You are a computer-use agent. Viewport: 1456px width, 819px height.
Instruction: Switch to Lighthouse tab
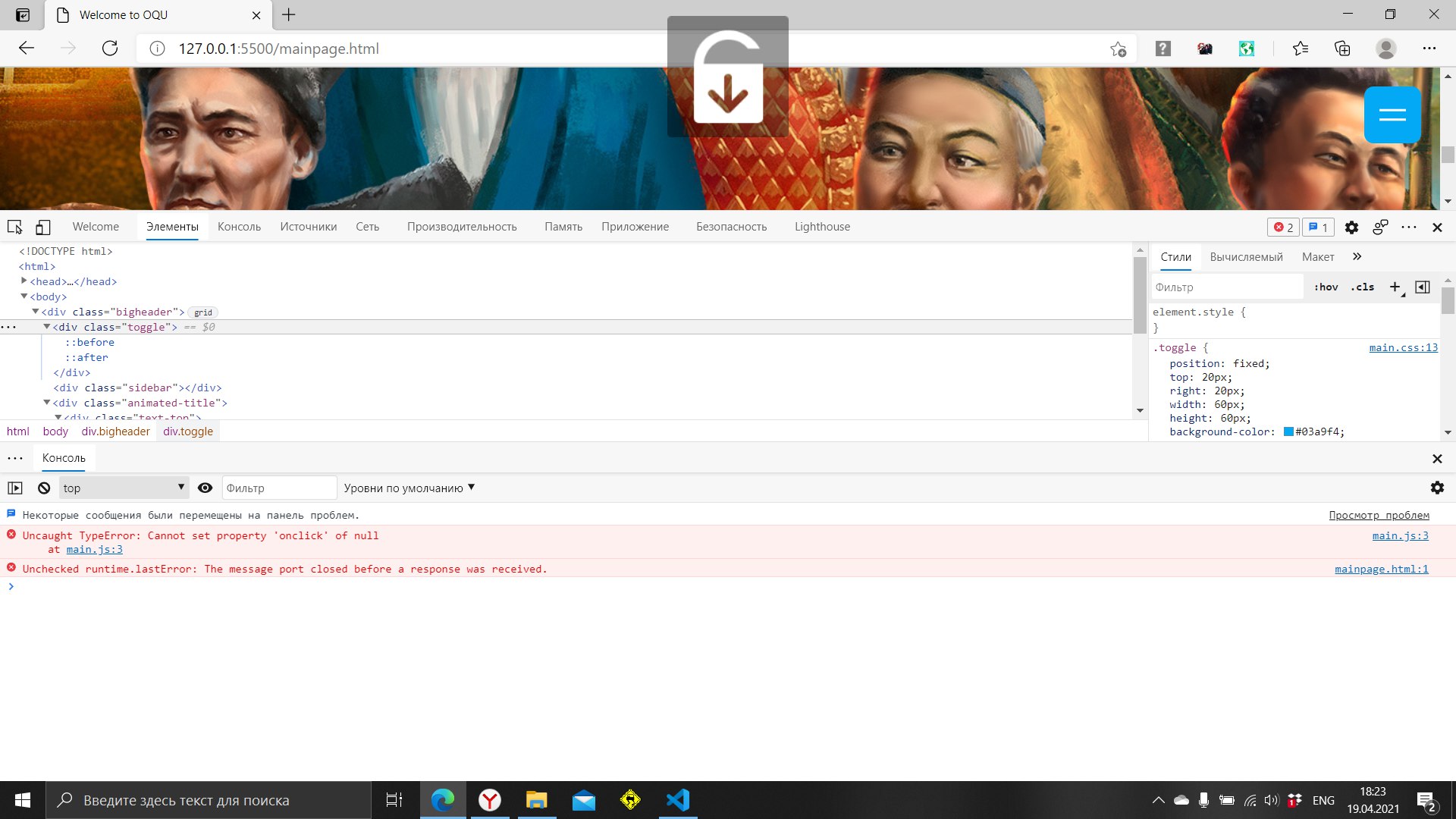822,227
